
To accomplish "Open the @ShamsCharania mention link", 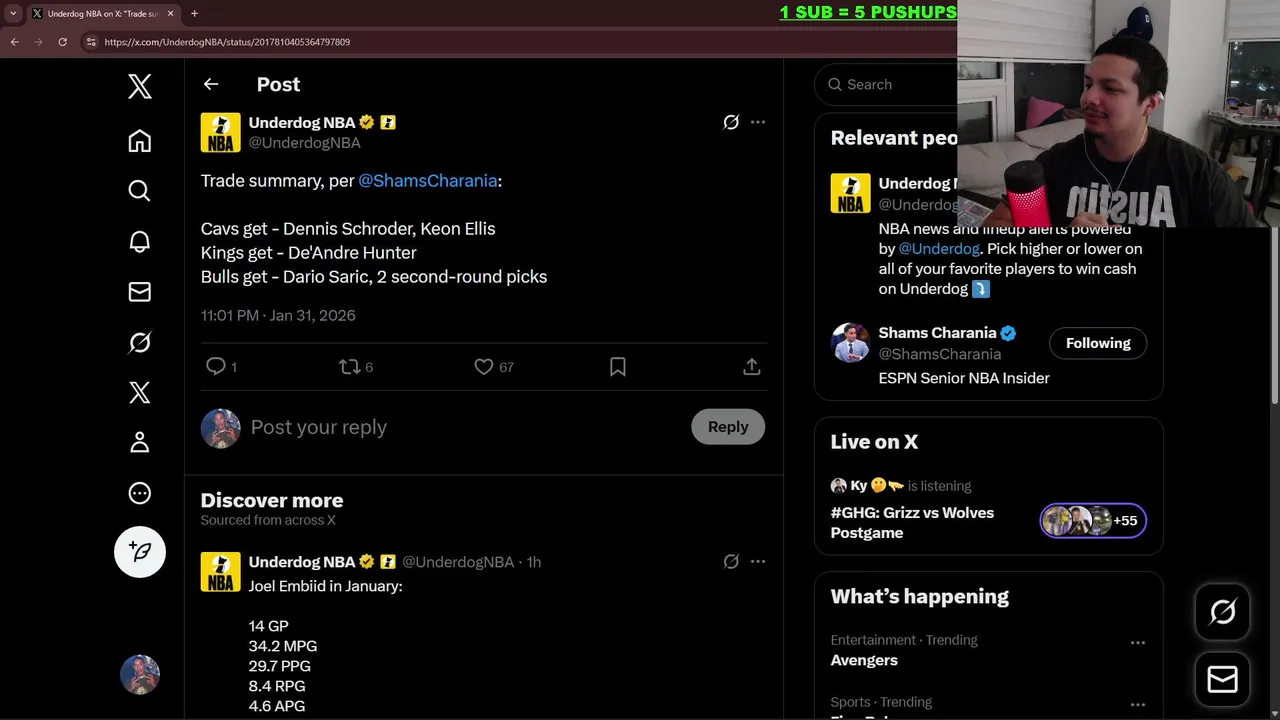I will (428, 181).
